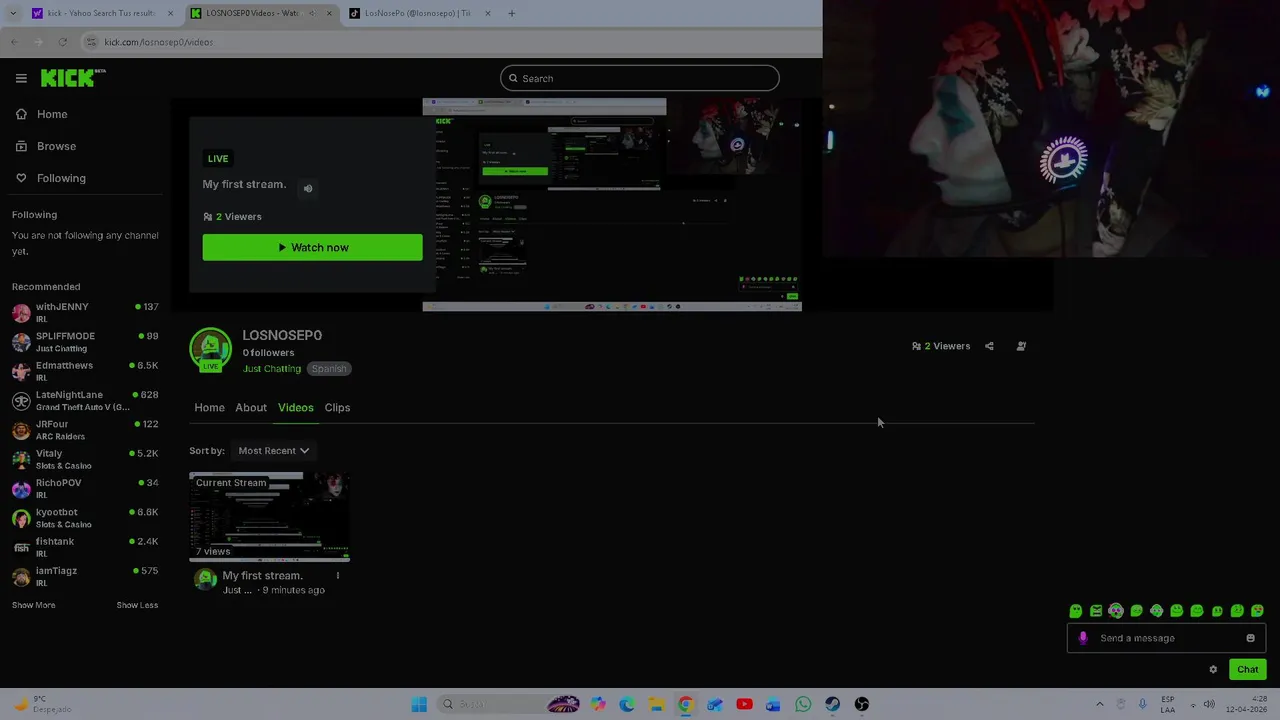Click the JRFour channel avatar

21,430
